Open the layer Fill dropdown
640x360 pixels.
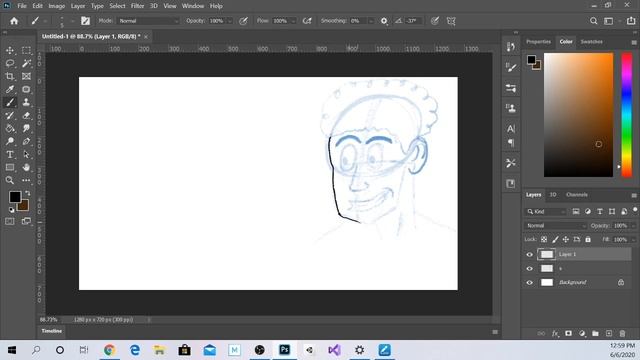pyautogui.click(x=633, y=239)
